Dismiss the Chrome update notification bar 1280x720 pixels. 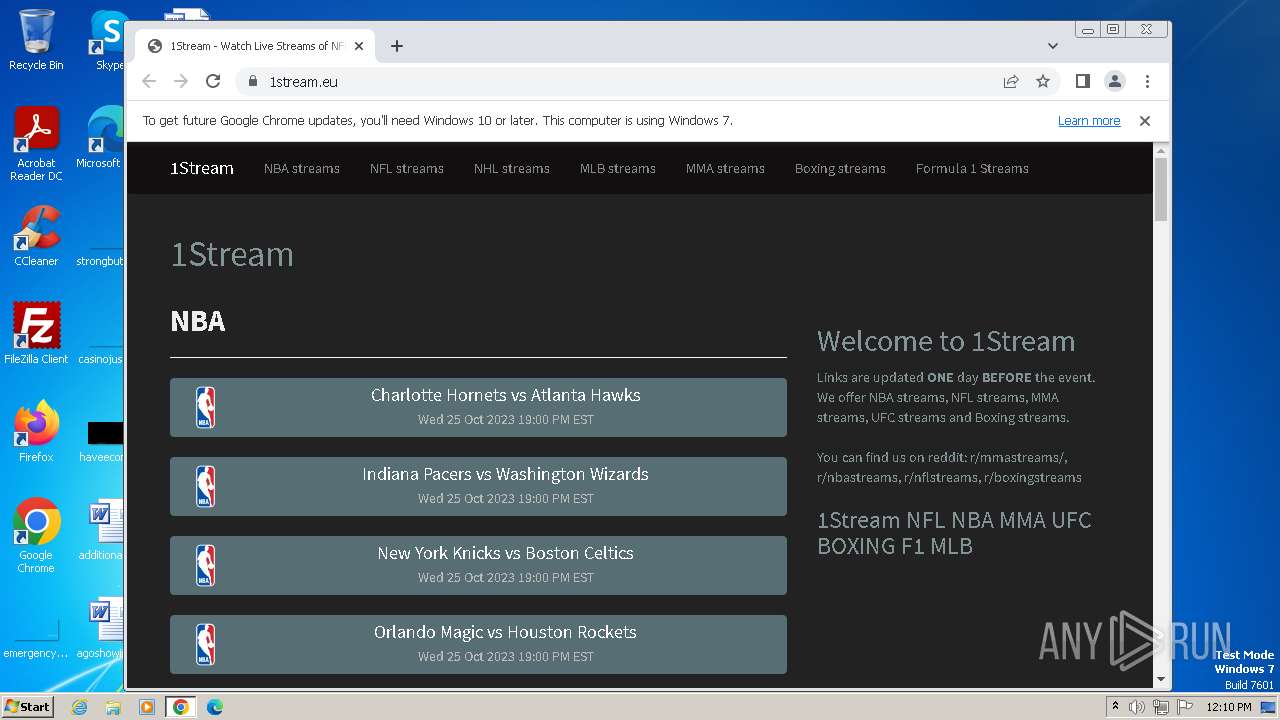(1145, 121)
